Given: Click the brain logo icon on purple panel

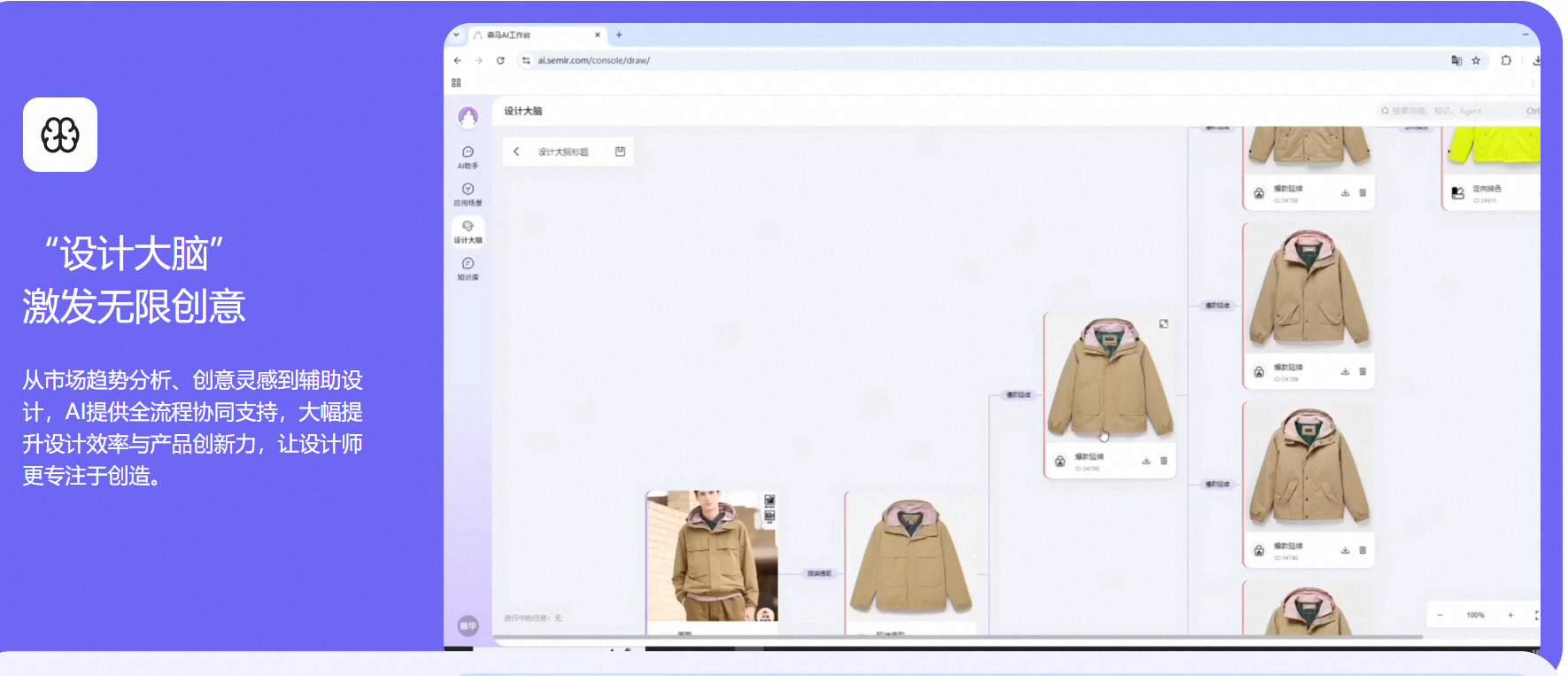Looking at the screenshot, I should click(60, 135).
